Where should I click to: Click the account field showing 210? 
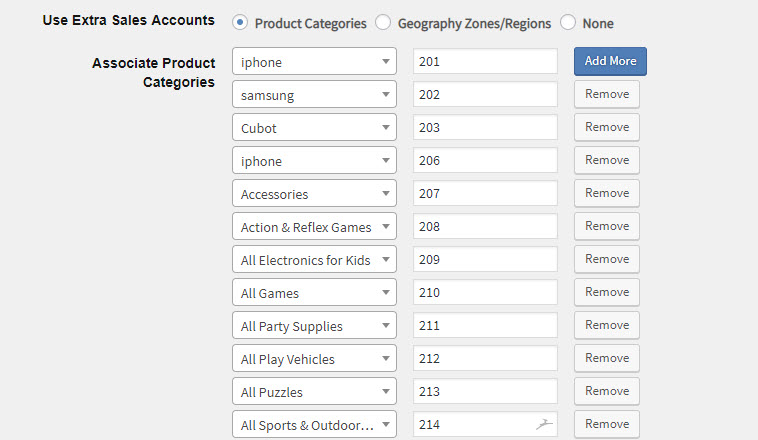click(x=485, y=293)
